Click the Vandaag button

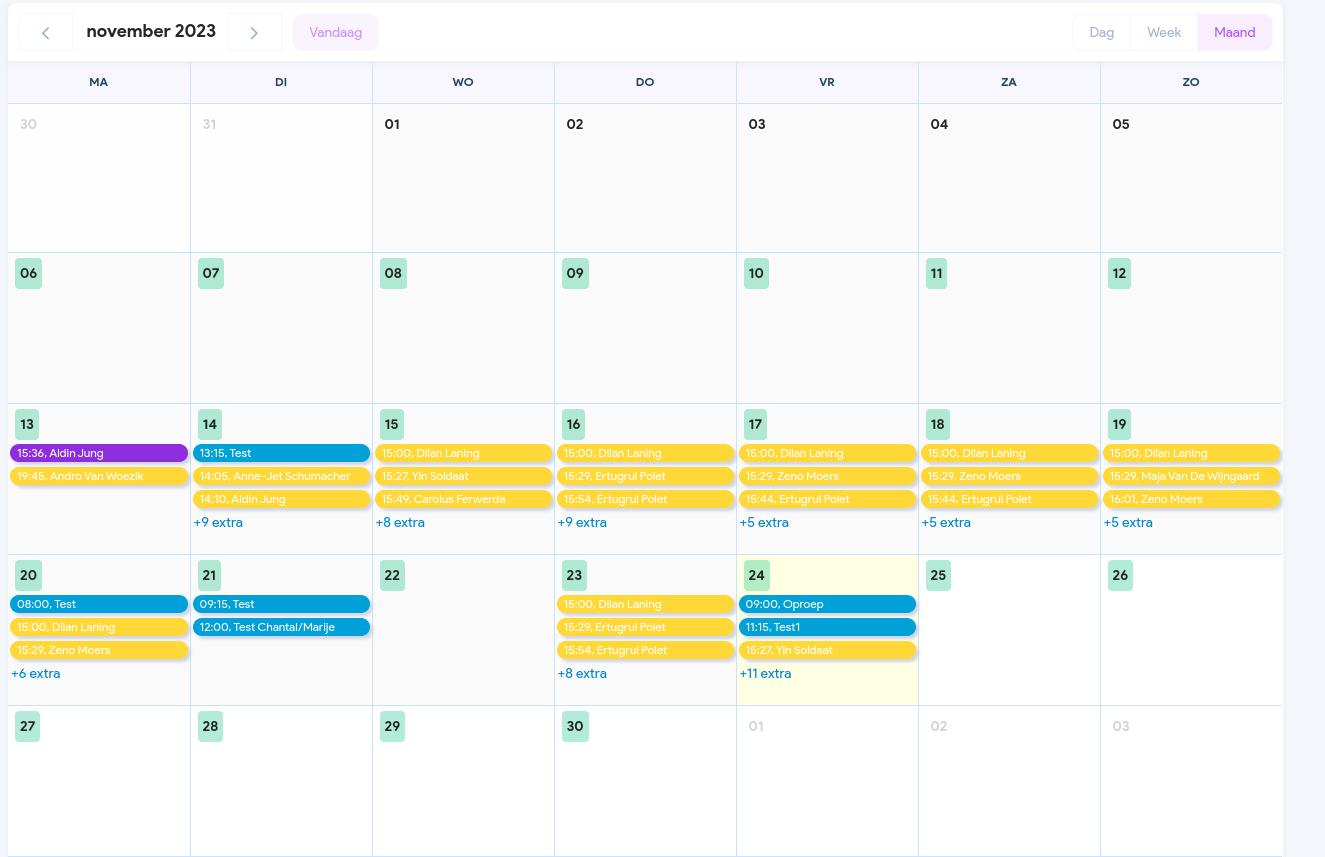pos(335,32)
